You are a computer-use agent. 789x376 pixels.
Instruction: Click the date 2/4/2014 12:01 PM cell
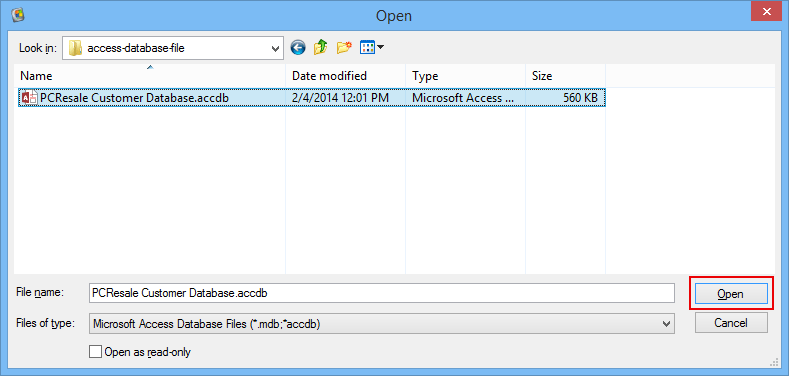click(340, 98)
